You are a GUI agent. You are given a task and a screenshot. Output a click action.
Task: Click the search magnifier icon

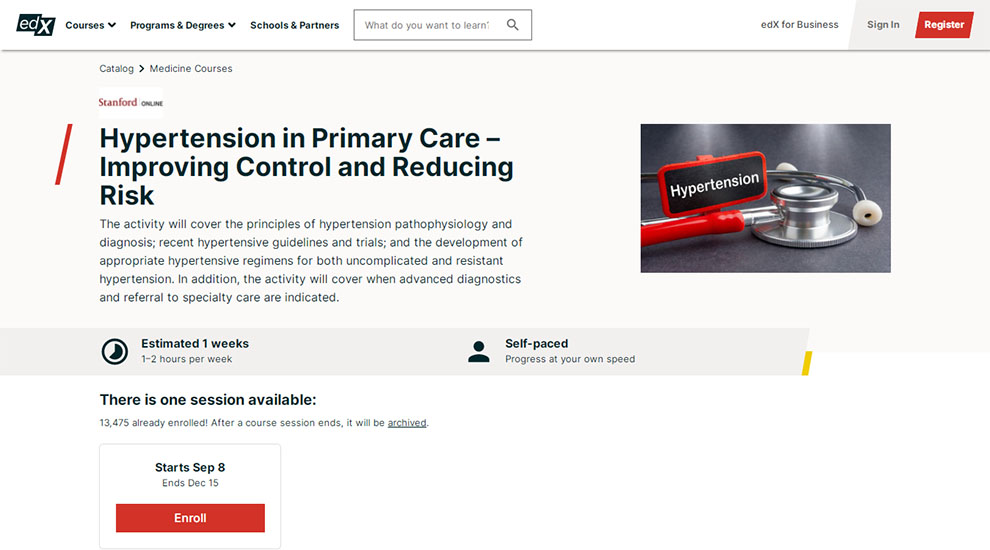(x=513, y=25)
